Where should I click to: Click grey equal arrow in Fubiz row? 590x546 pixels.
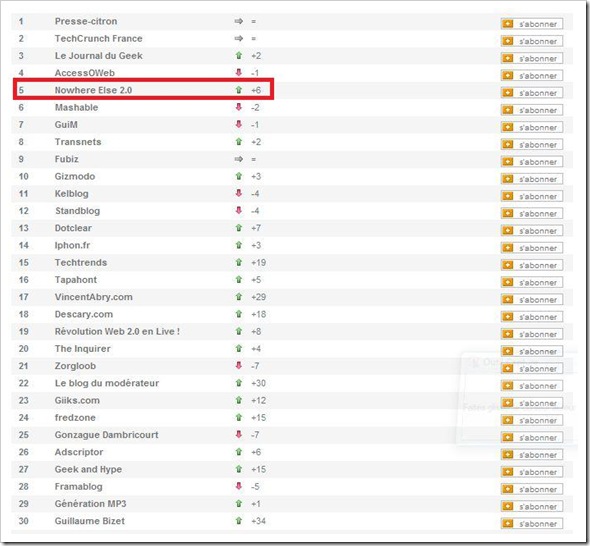pyautogui.click(x=239, y=159)
